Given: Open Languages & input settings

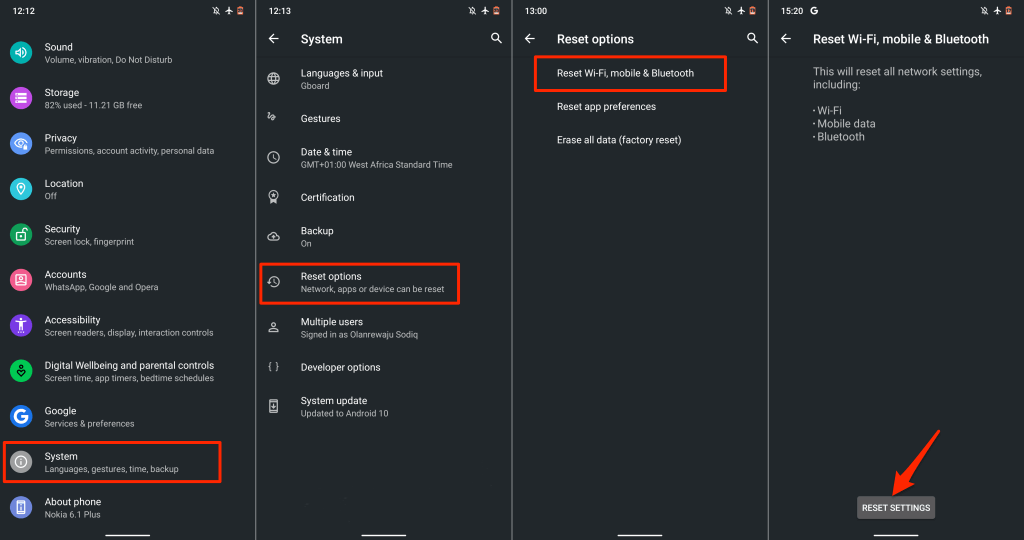Looking at the screenshot, I should pyautogui.click(x=342, y=79).
